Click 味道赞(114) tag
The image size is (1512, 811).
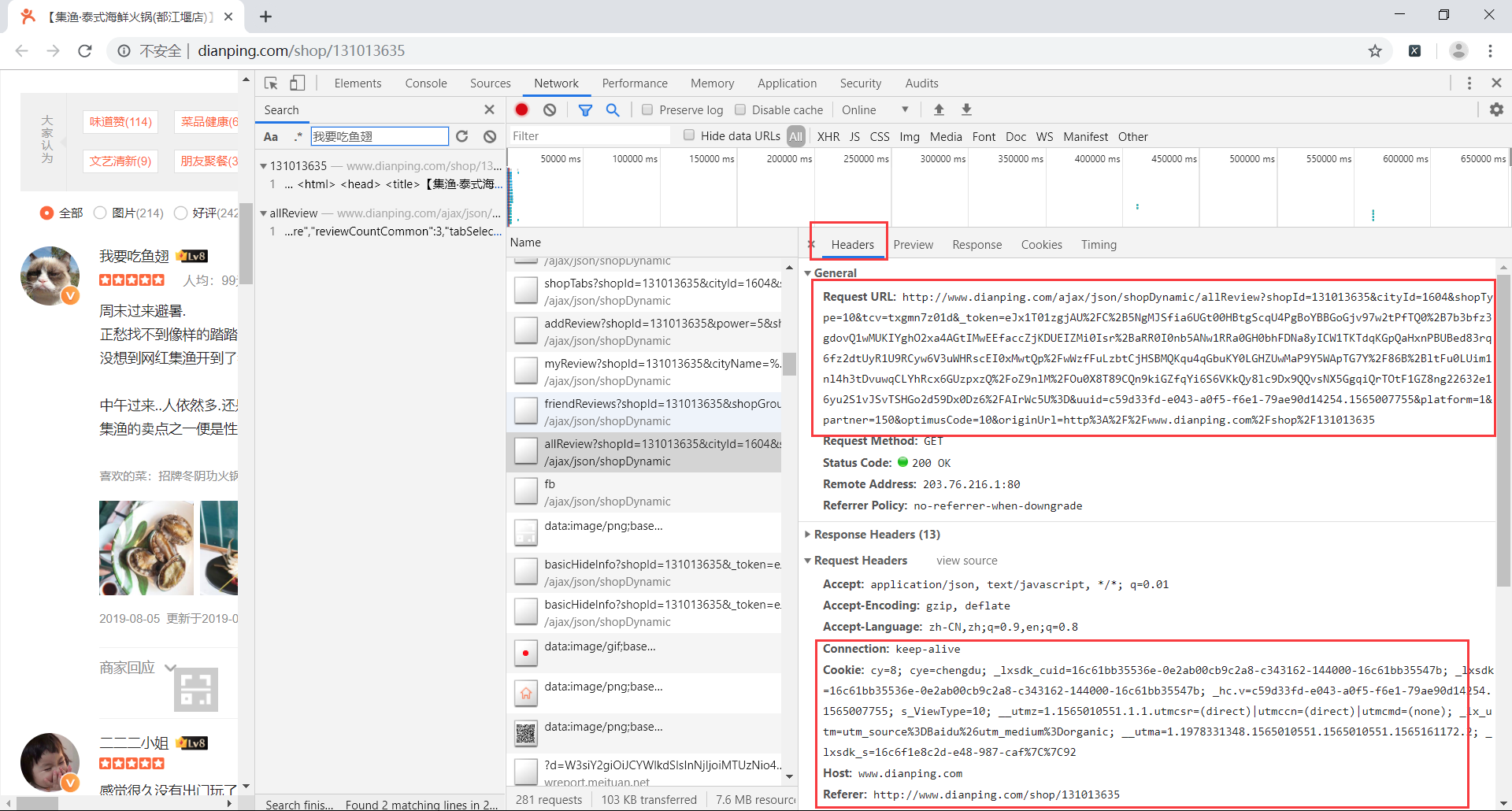(120, 122)
